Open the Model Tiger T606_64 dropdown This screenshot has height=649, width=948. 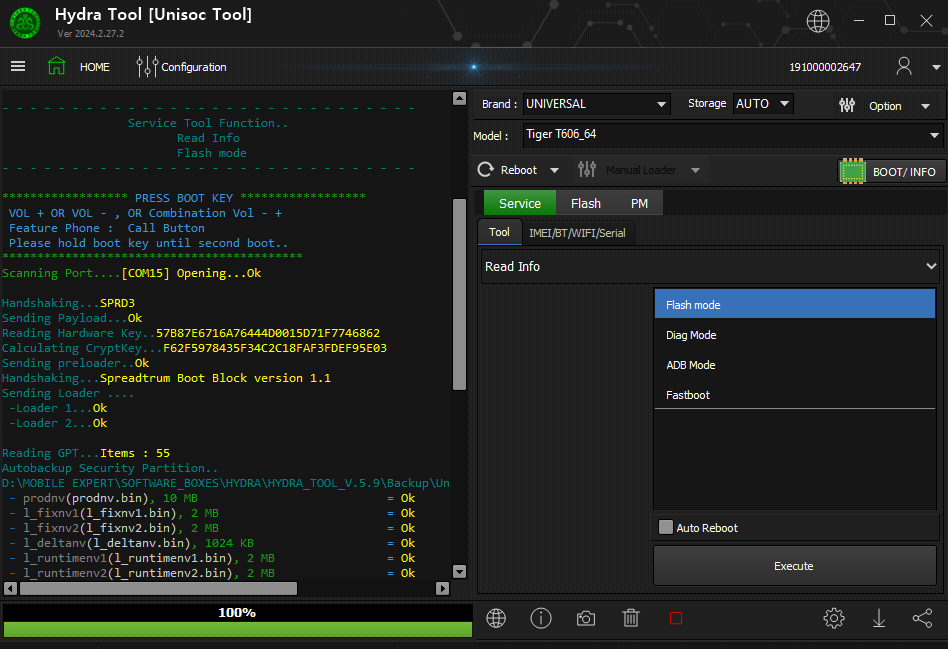click(x=732, y=135)
